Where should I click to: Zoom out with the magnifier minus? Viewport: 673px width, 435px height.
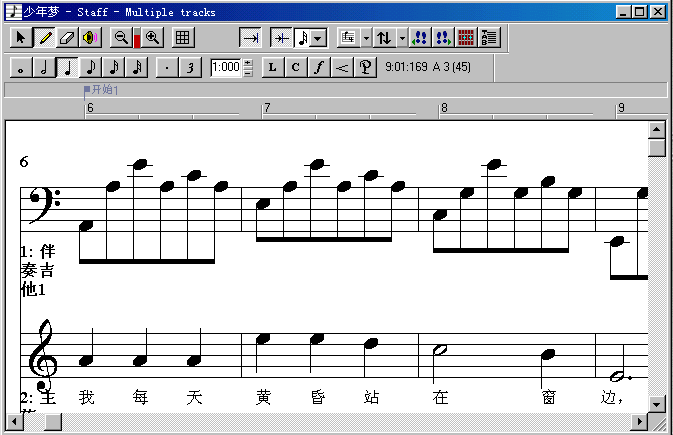tap(120, 38)
